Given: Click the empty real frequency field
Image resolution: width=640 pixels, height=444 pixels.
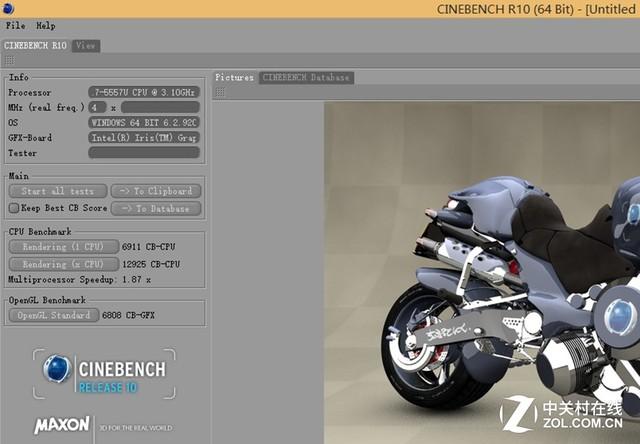Looking at the screenshot, I should coord(160,107).
